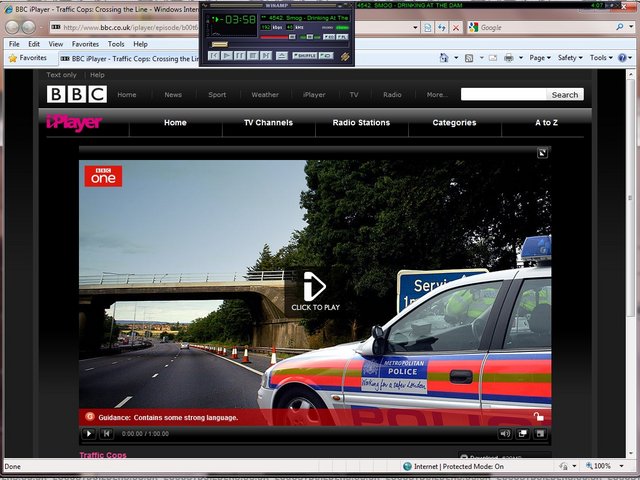
Task: Toggle Winamp shuffle mode
Action: [304, 56]
